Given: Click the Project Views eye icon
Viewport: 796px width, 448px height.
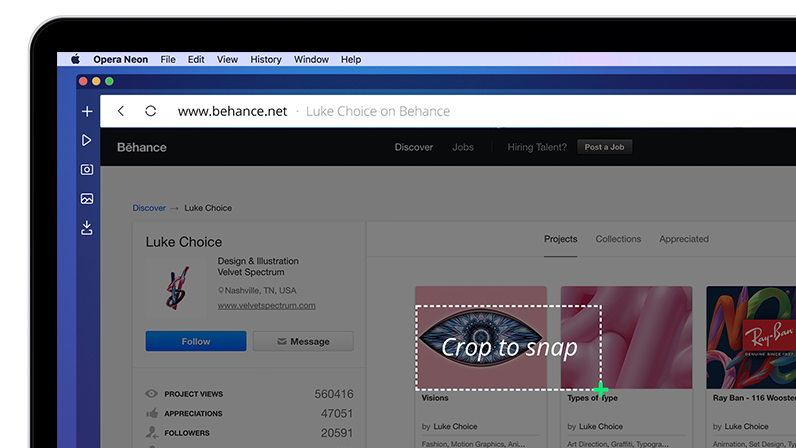Looking at the screenshot, I should click(x=151, y=394).
